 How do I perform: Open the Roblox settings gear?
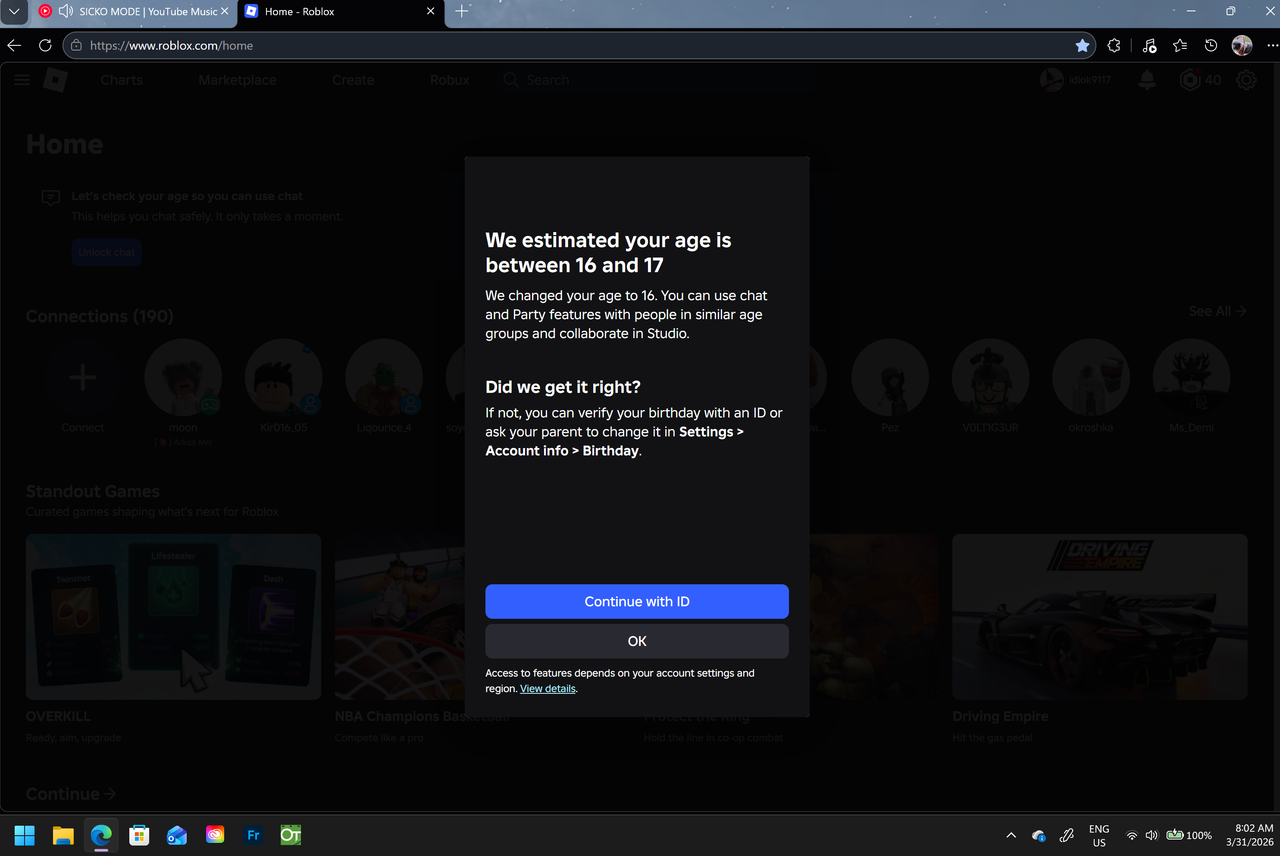click(1246, 80)
